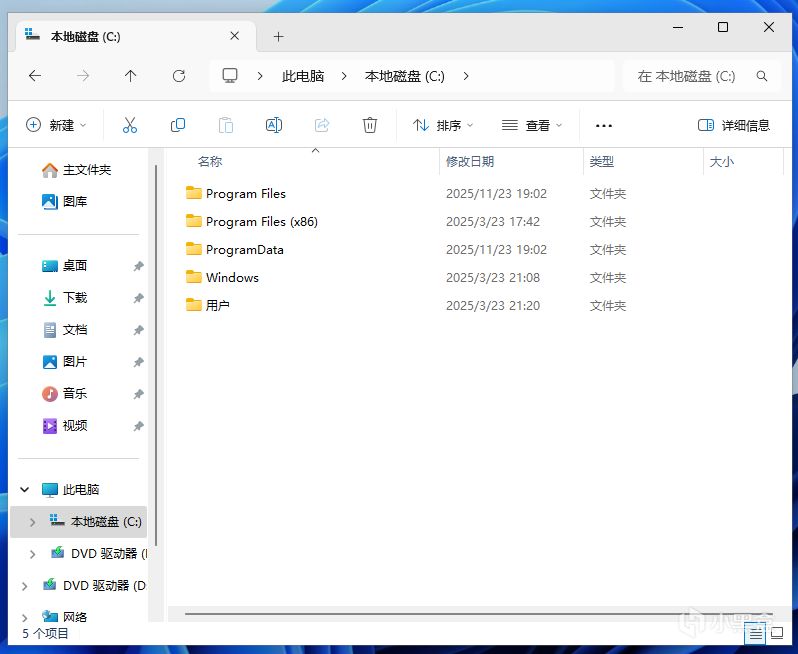This screenshot has height=654, width=798.
Task: Click the Cut scissors icon
Action: [x=130, y=125]
